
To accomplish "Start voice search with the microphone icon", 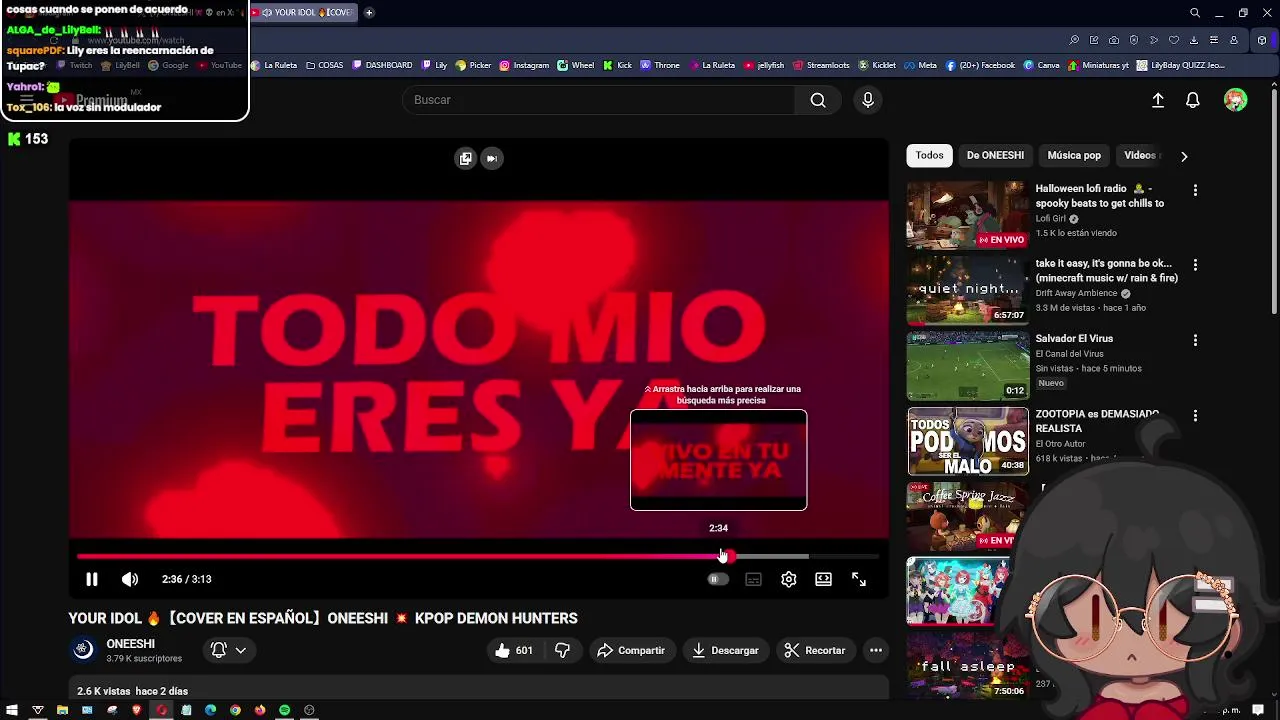I will point(868,100).
